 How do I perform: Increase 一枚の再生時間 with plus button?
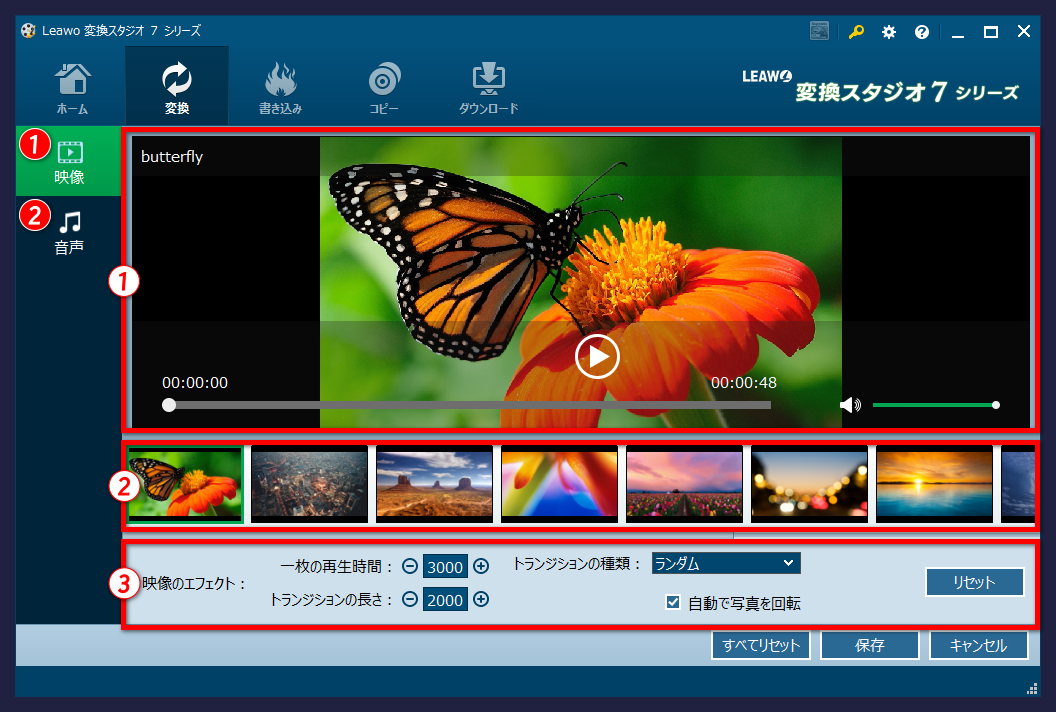pos(481,566)
